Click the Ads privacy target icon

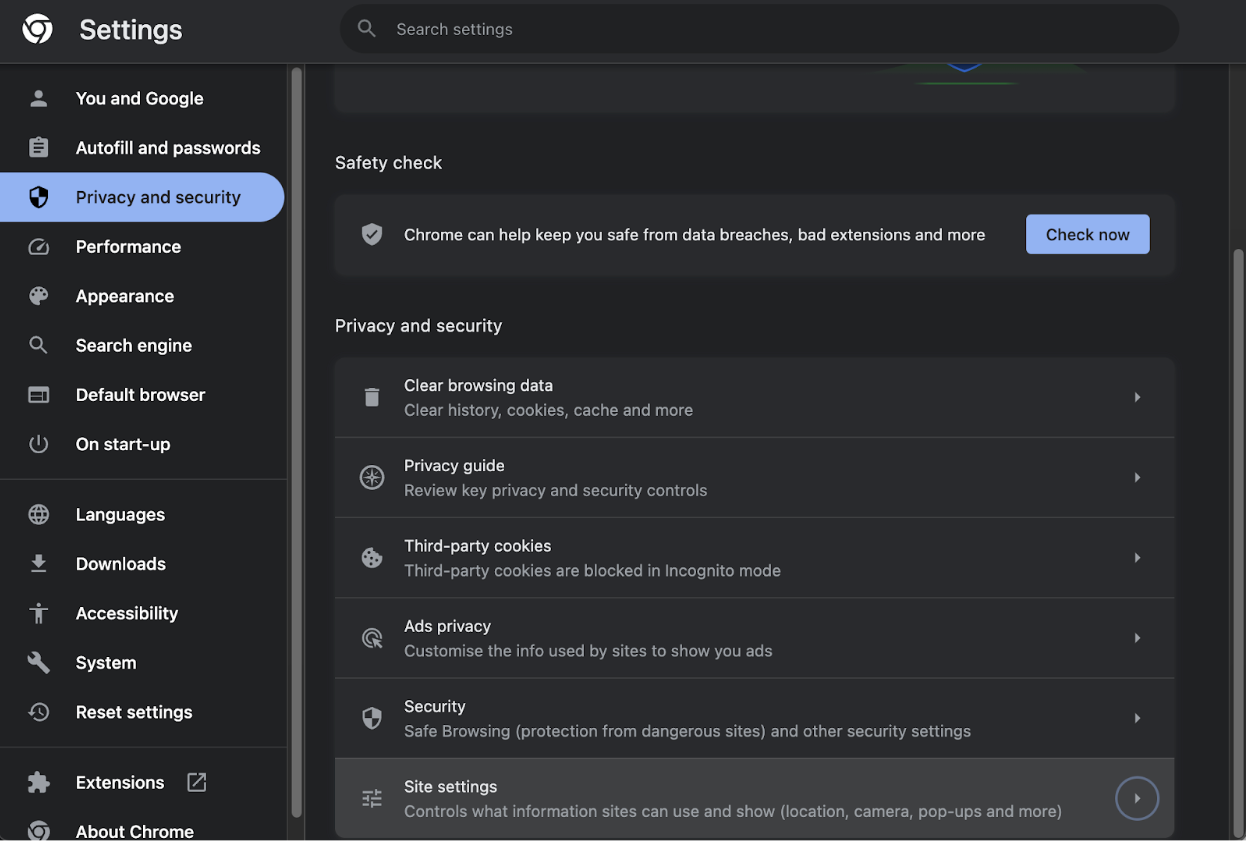[372, 638]
